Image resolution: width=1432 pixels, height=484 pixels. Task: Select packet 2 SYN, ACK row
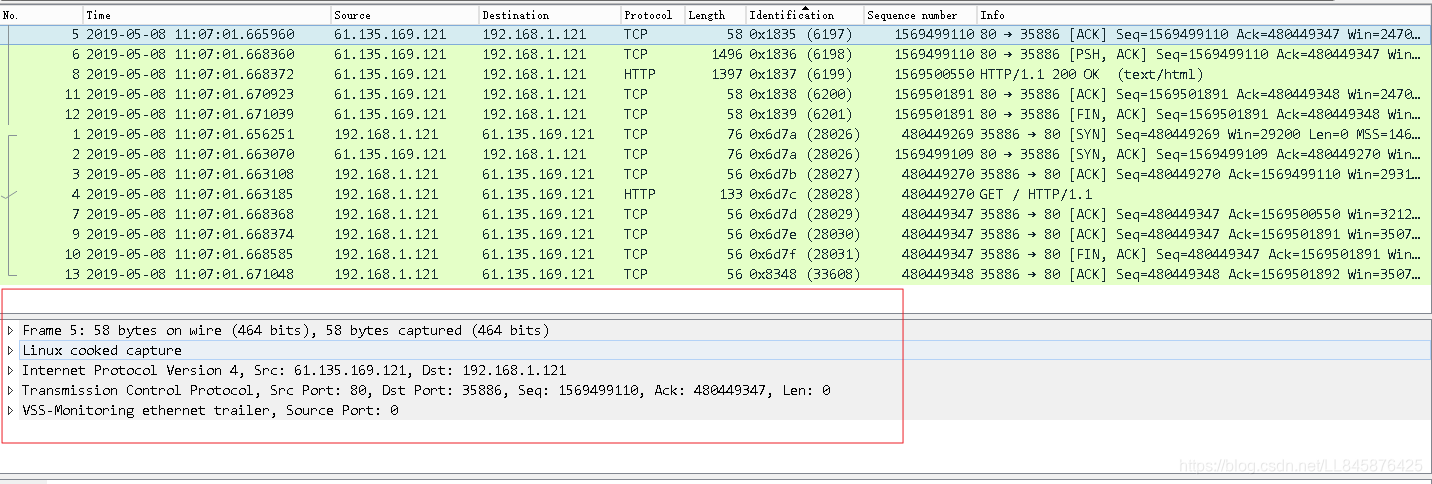[716, 154]
